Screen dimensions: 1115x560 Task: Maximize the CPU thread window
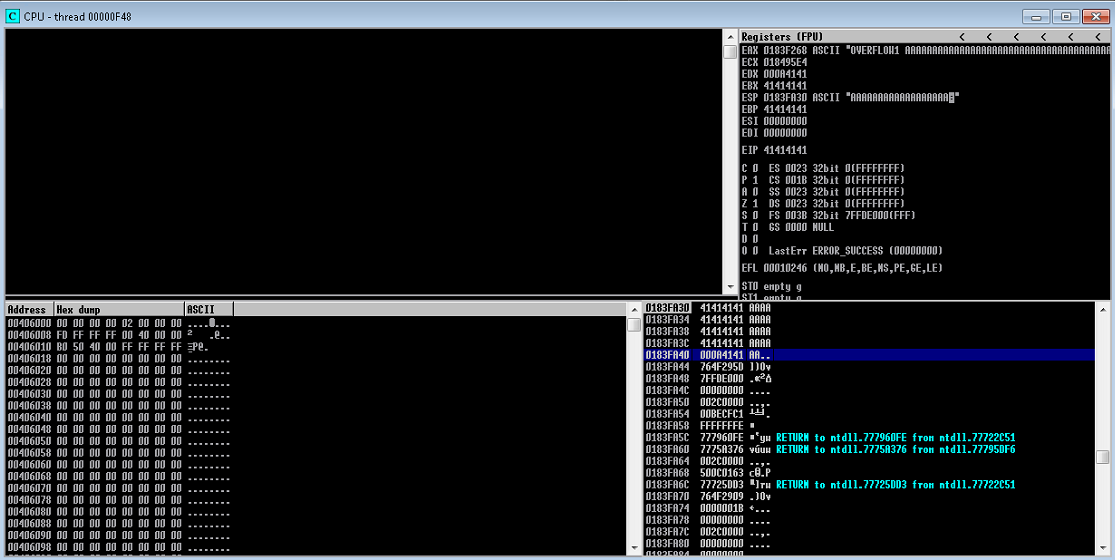(x=1066, y=16)
